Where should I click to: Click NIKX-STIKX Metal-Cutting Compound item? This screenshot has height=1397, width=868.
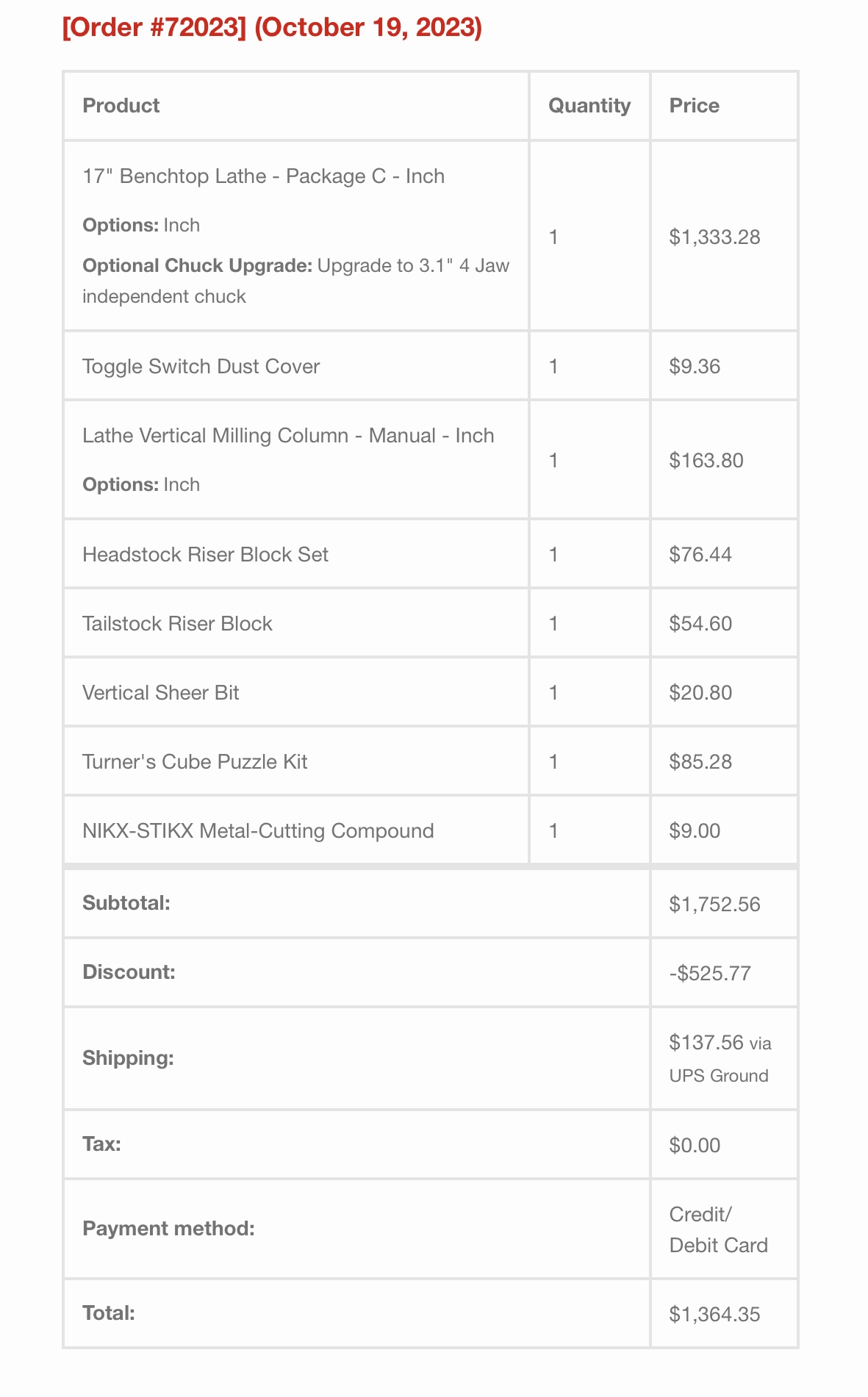click(x=258, y=830)
